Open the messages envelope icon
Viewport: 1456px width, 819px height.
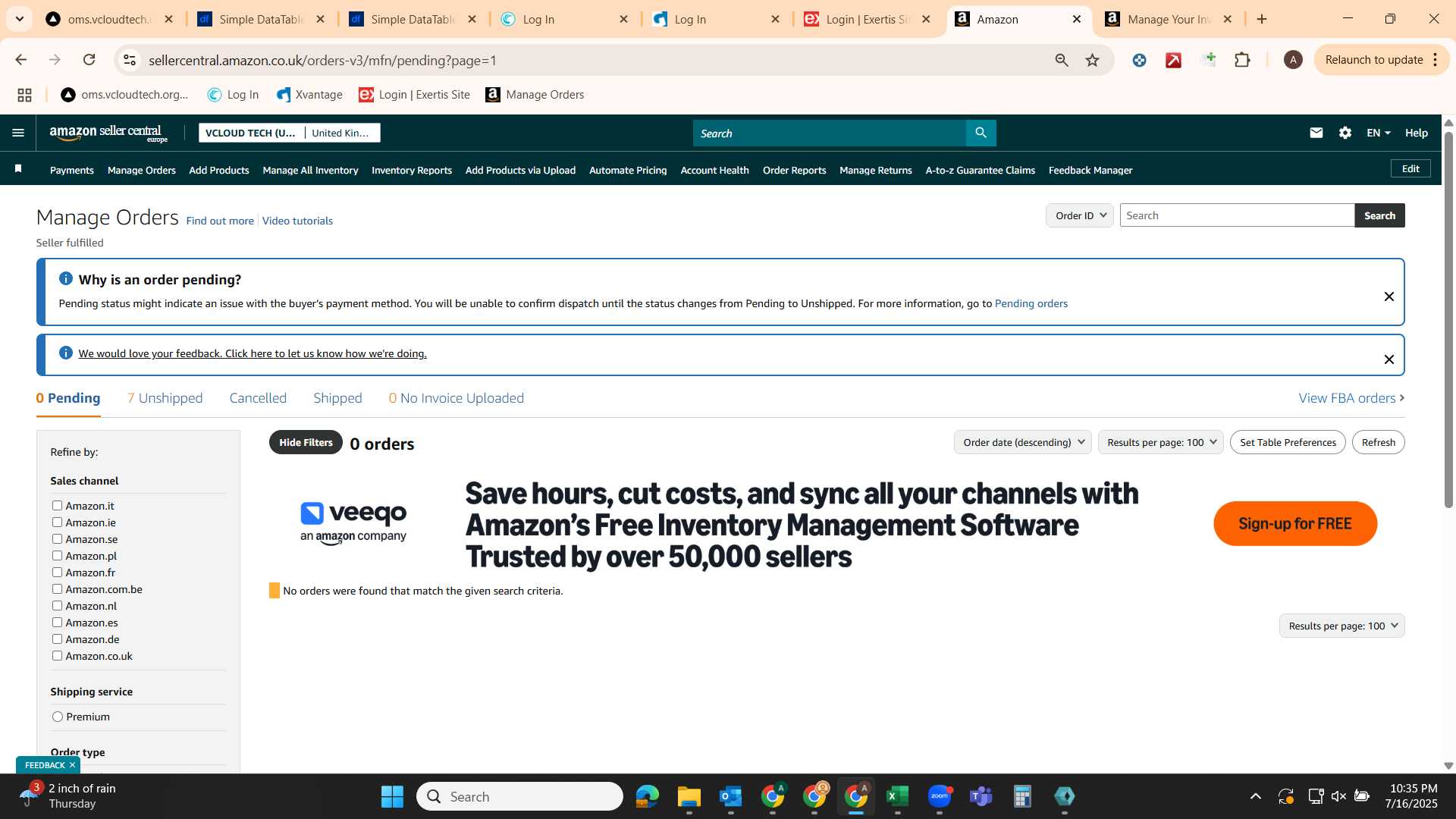(1316, 133)
